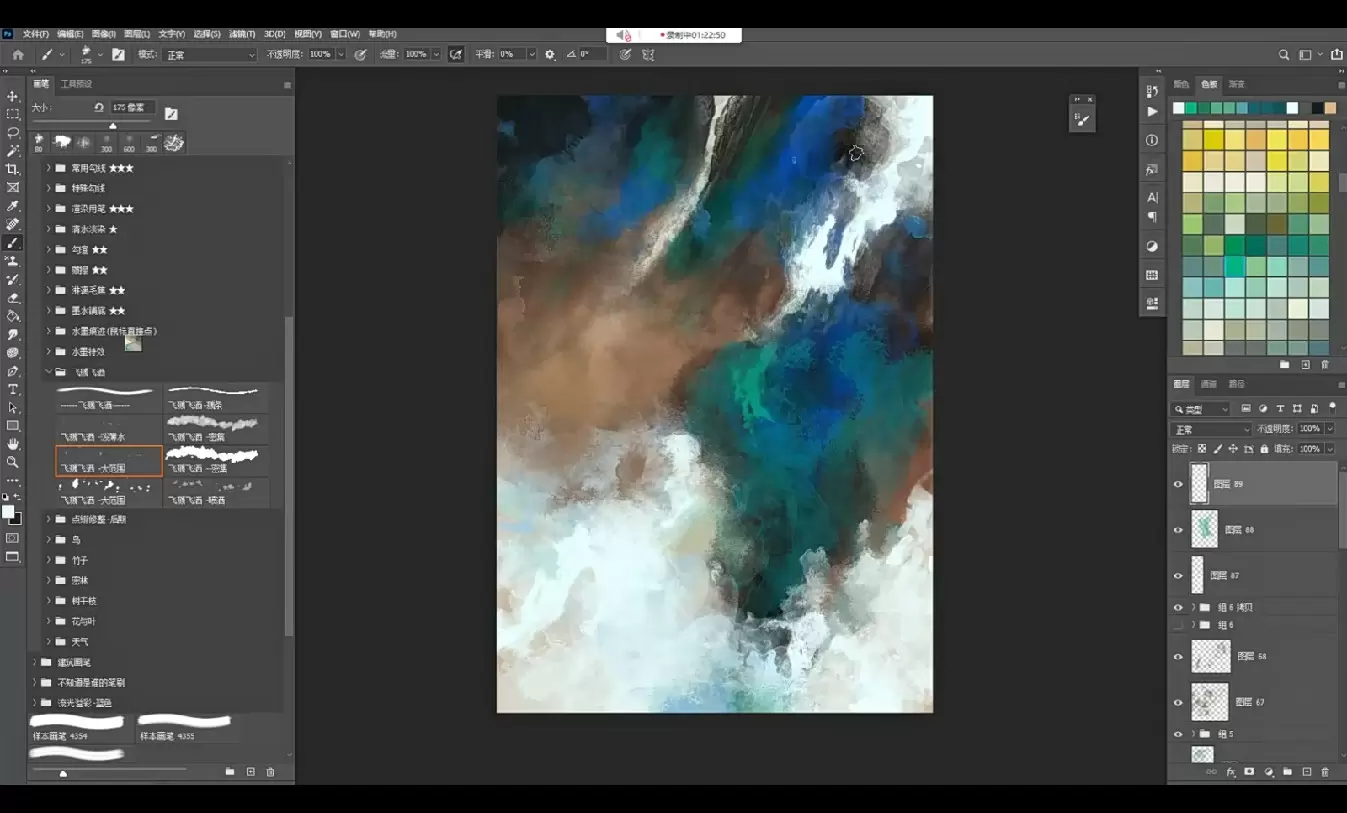Click the 175 像素 brush size field
The height and width of the screenshot is (813, 1347).
pyautogui.click(x=133, y=107)
